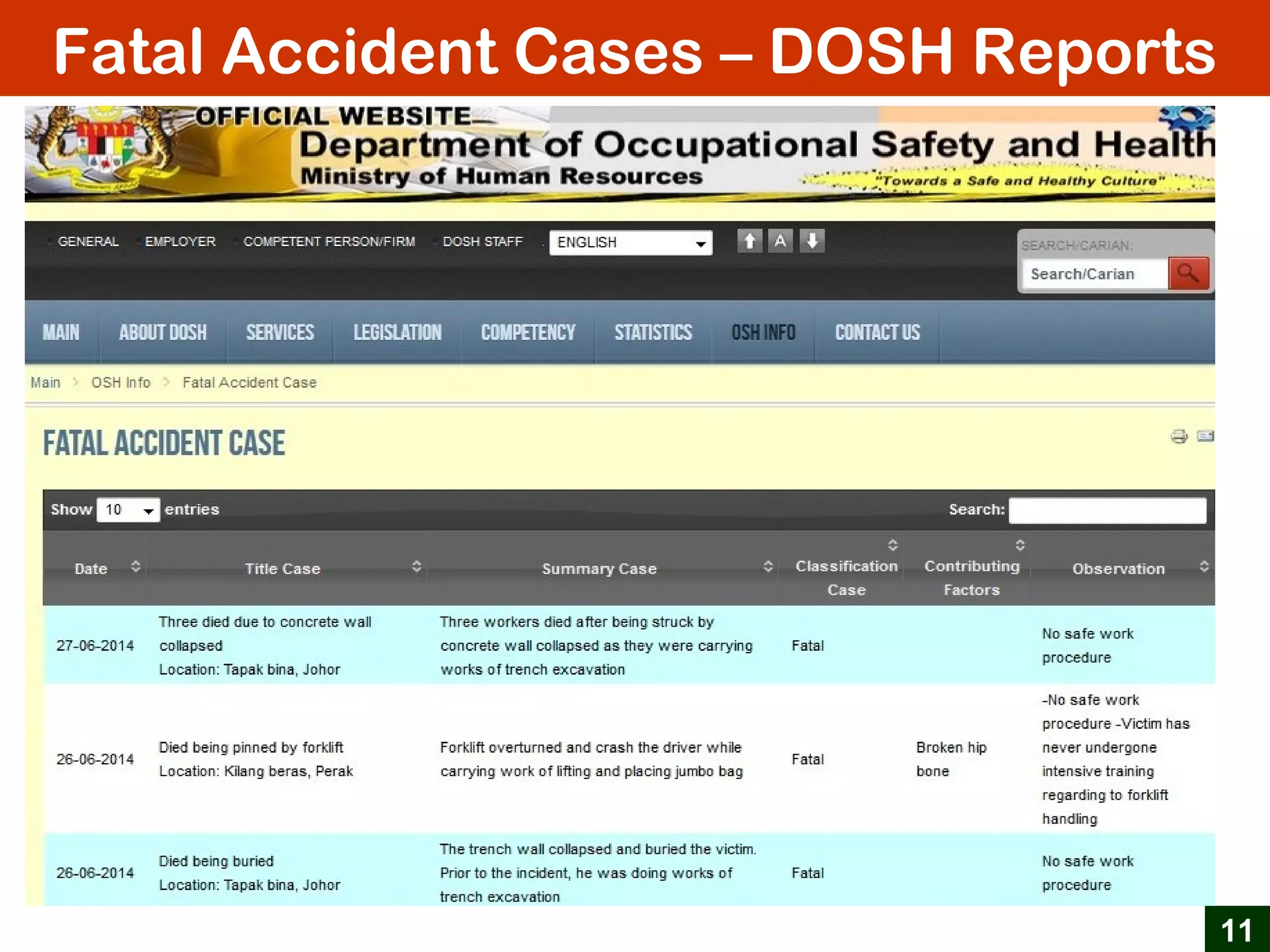Click Fatal classification in forklift row
Image resolution: width=1270 pixels, height=952 pixels.
tap(808, 759)
